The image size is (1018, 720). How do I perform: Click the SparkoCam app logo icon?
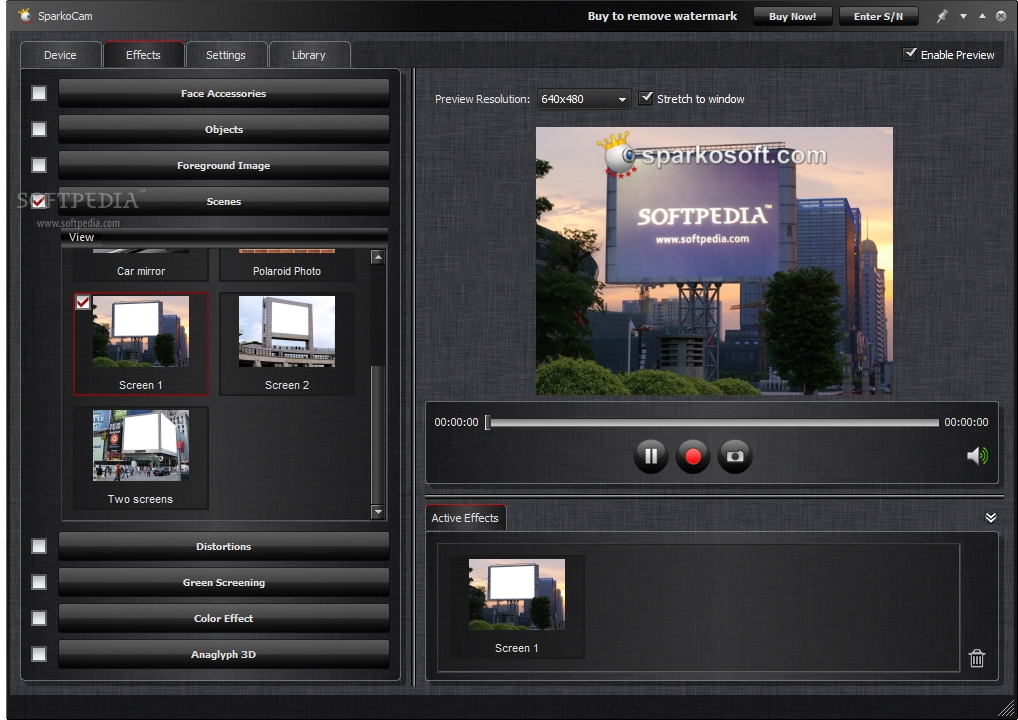(x=24, y=15)
